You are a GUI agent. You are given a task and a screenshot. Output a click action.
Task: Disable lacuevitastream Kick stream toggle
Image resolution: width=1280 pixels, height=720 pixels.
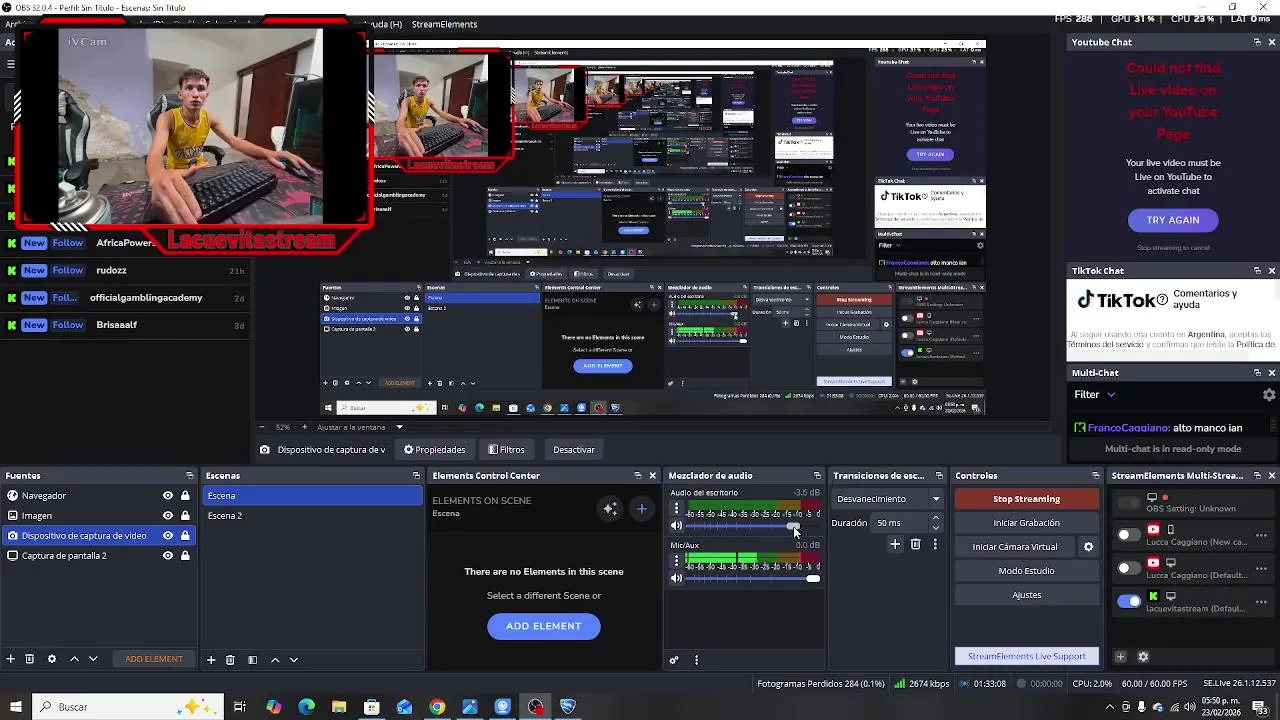pos(1128,601)
